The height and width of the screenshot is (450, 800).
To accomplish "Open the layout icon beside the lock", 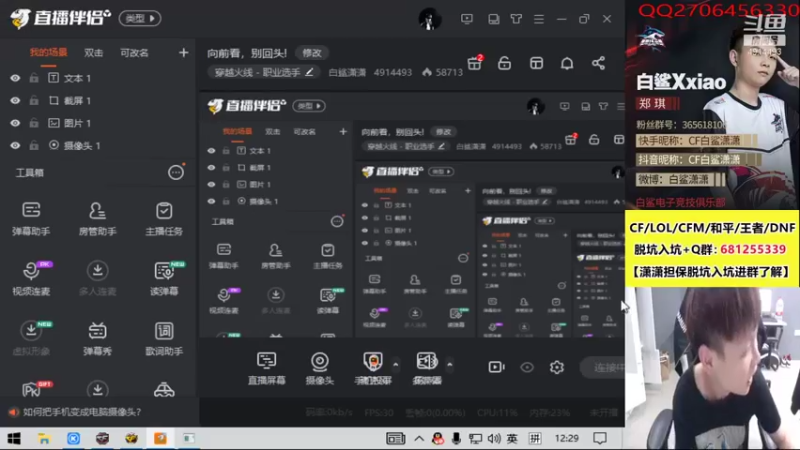I will pos(536,63).
